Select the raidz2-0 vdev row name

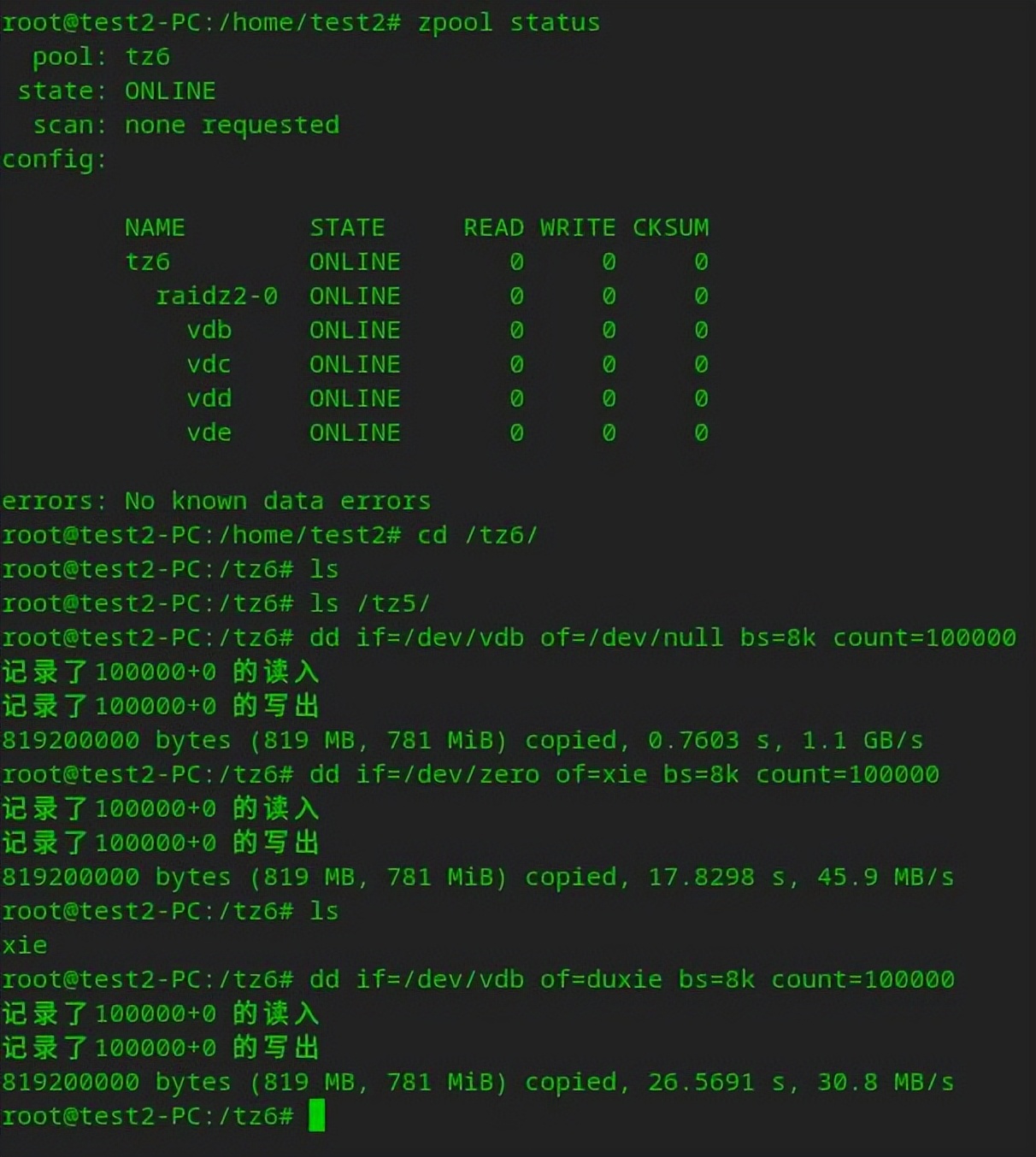point(217,296)
